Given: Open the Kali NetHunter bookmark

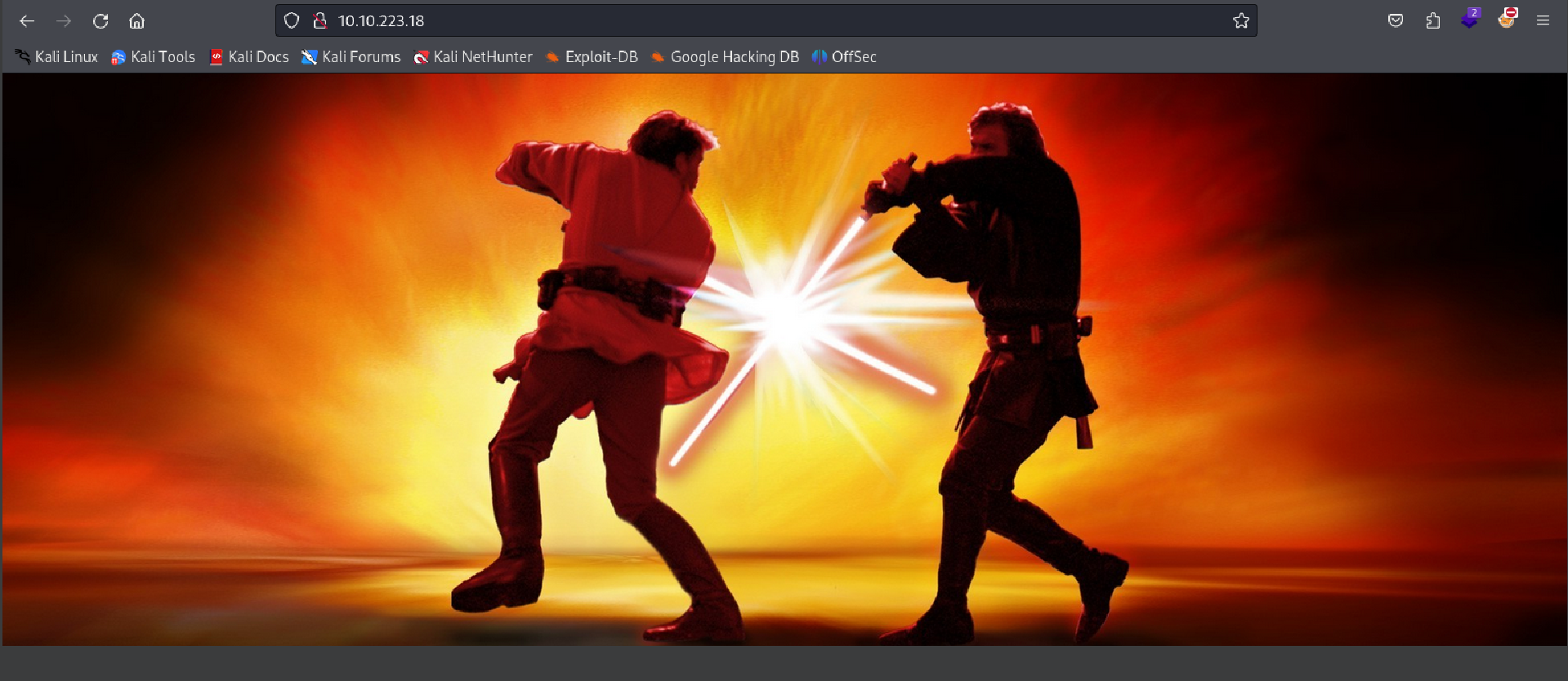Looking at the screenshot, I should coord(473,57).
